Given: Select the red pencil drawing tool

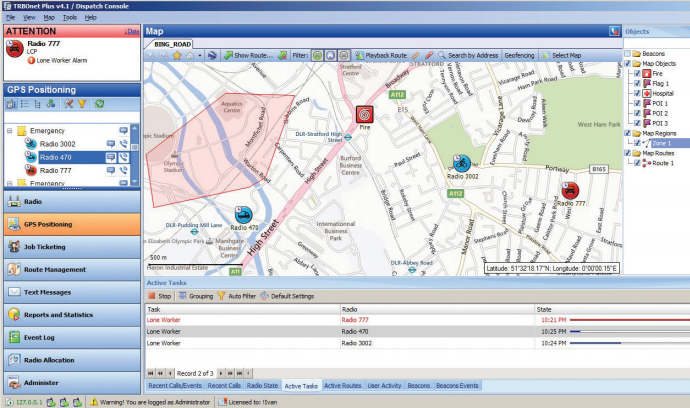Looking at the screenshot, I should click(x=429, y=56).
